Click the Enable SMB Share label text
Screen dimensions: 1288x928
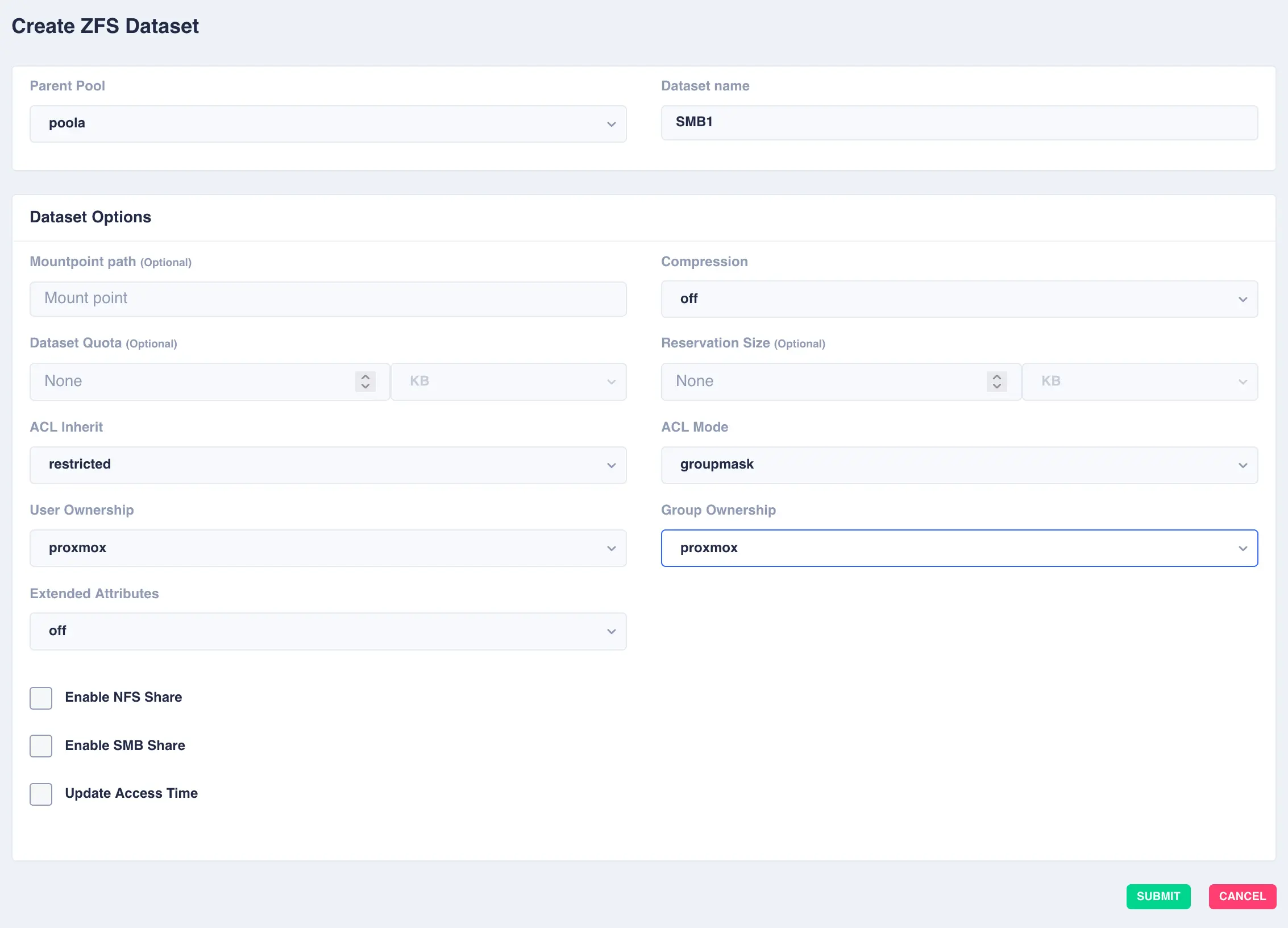[125, 745]
